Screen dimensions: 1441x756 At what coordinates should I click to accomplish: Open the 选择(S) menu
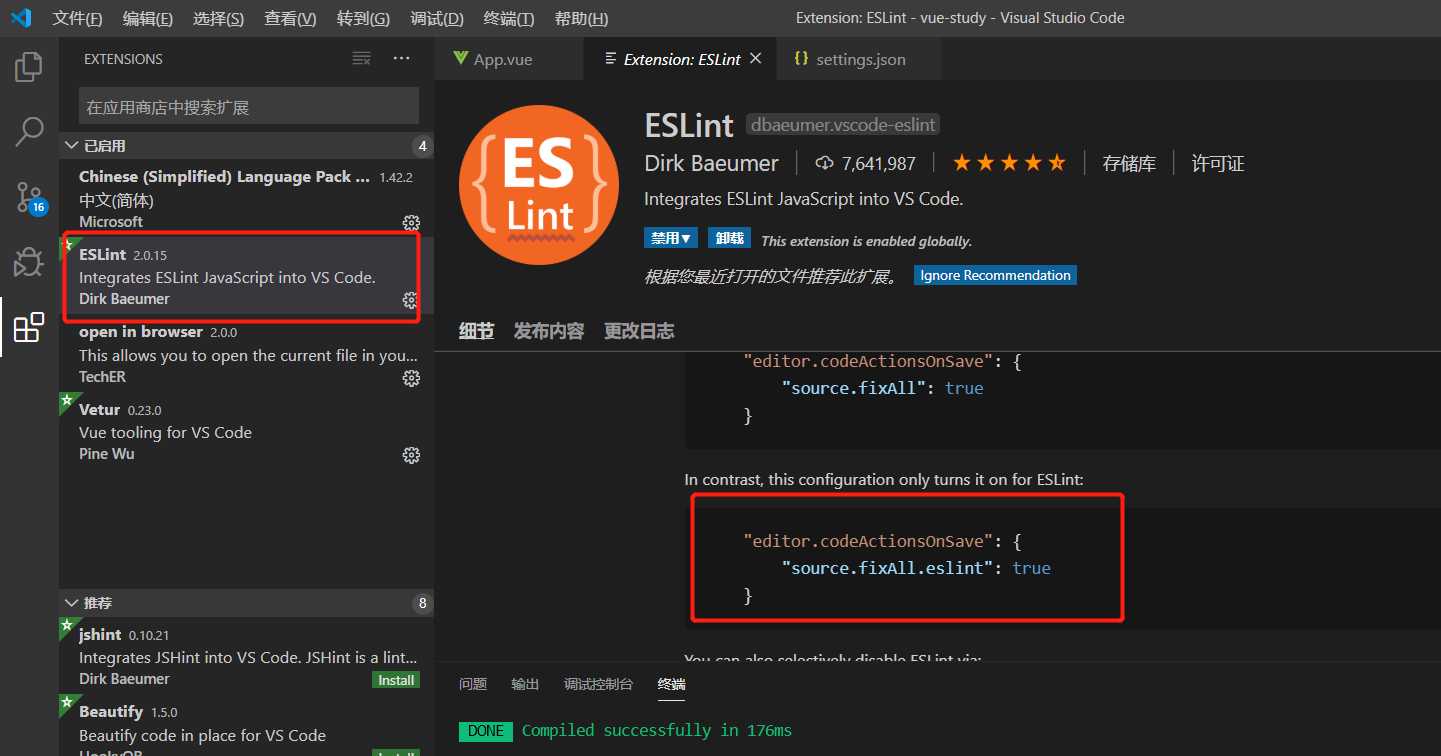coord(218,18)
